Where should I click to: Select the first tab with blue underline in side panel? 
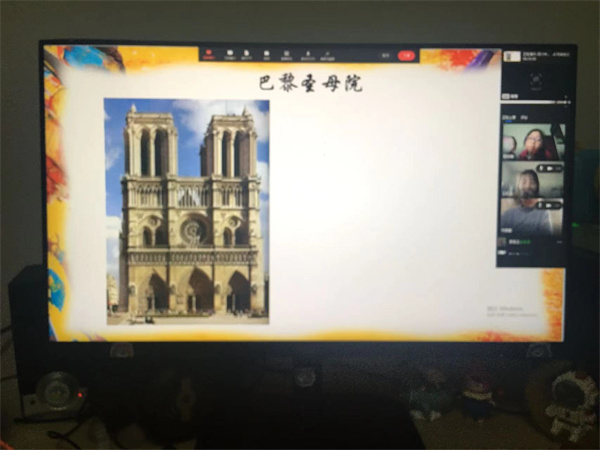(x=509, y=118)
